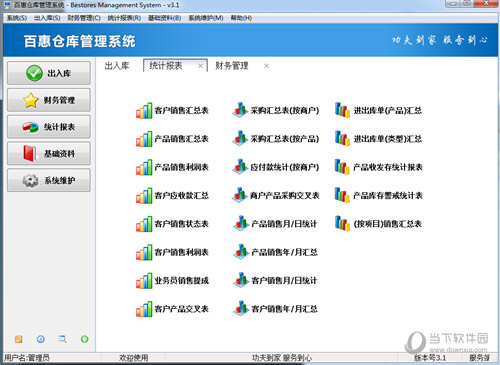Open the 产品销售利润表 report icon
Screen dimensions: 500x365
[144, 167]
